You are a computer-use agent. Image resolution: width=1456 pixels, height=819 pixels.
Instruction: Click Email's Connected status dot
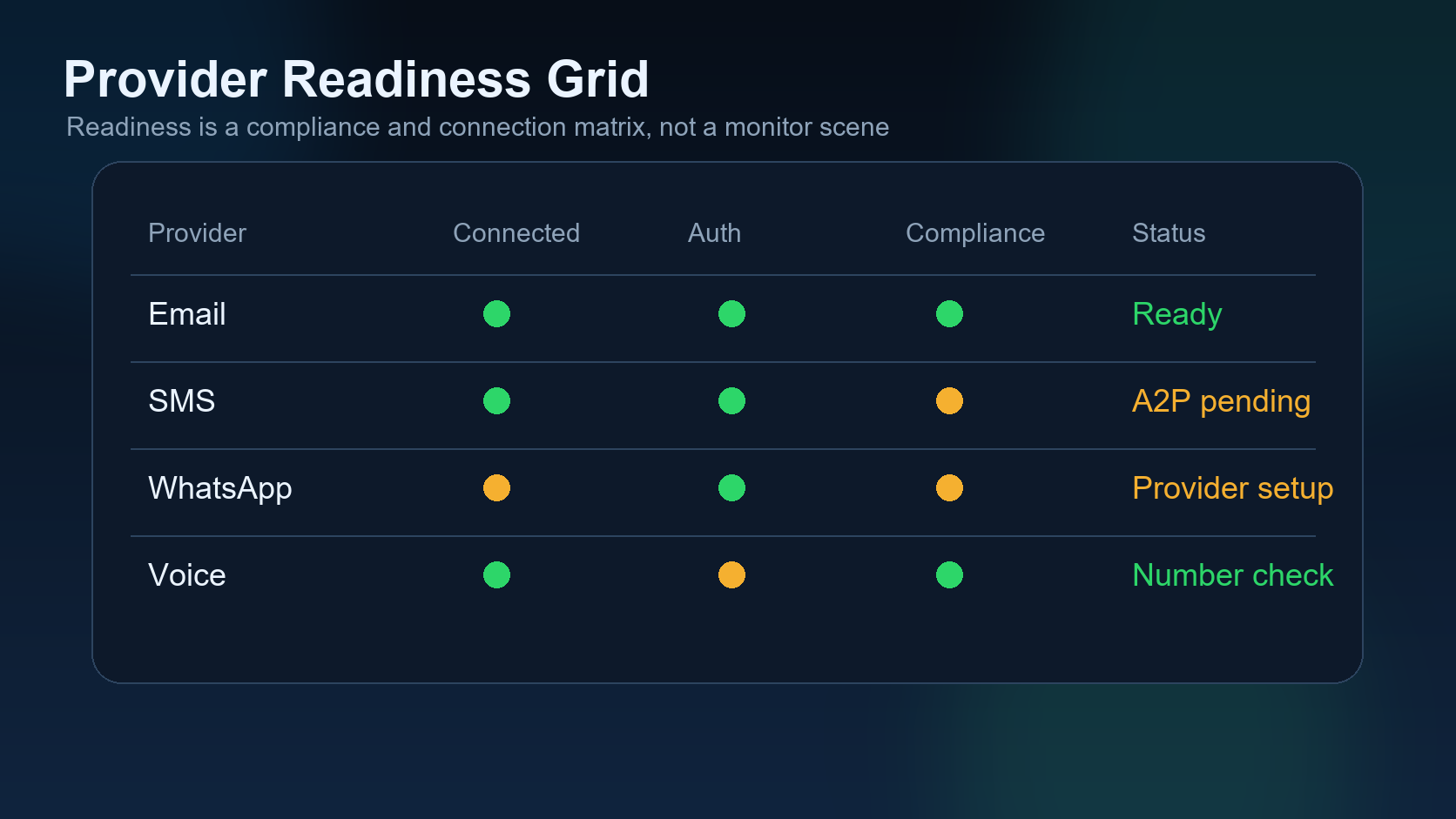pyautogui.click(x=496, y=313)
